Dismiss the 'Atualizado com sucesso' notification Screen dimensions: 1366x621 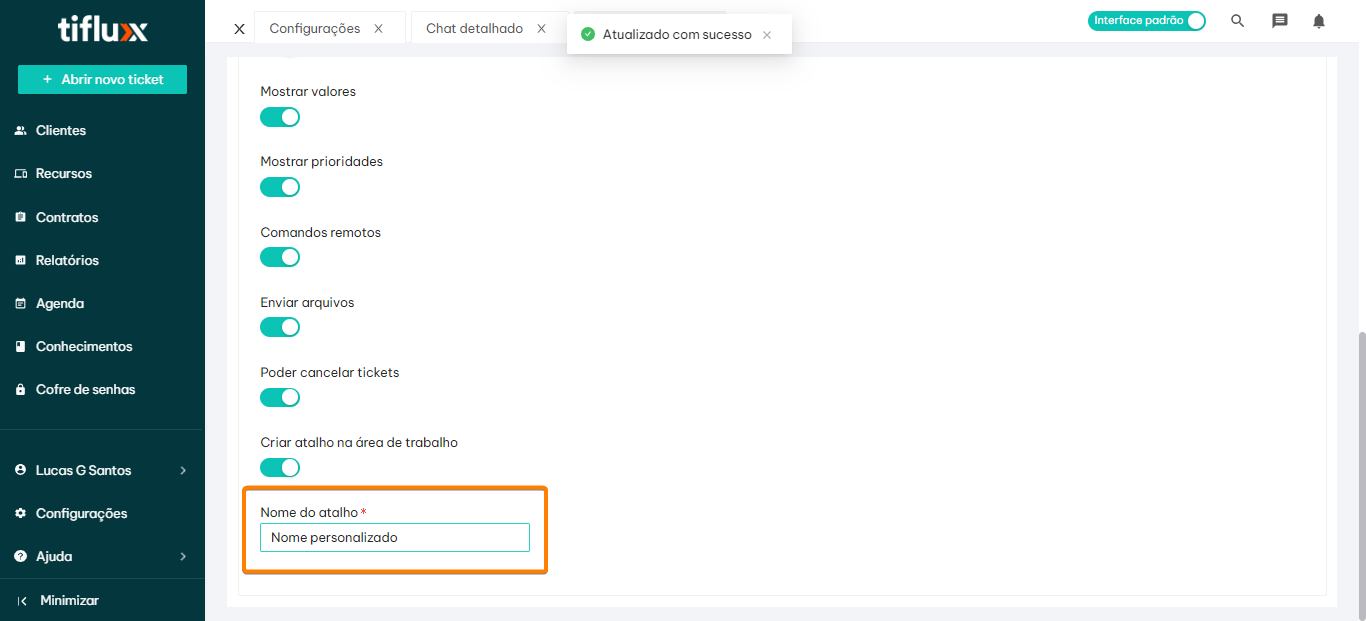click(767, 35)
